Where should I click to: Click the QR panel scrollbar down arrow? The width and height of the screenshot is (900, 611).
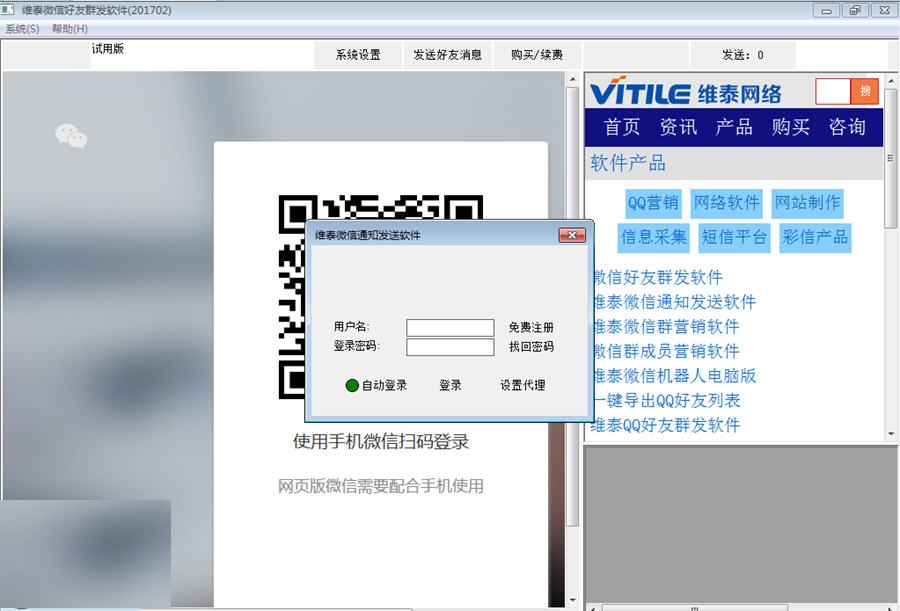(x=572, y=600)
